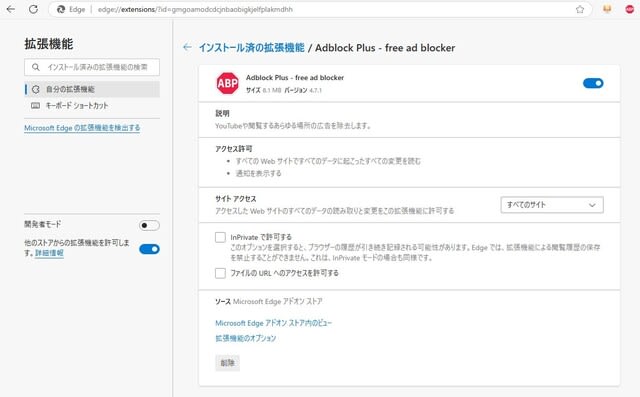Reload the page with the refresh icon

(x=33, y=9)
